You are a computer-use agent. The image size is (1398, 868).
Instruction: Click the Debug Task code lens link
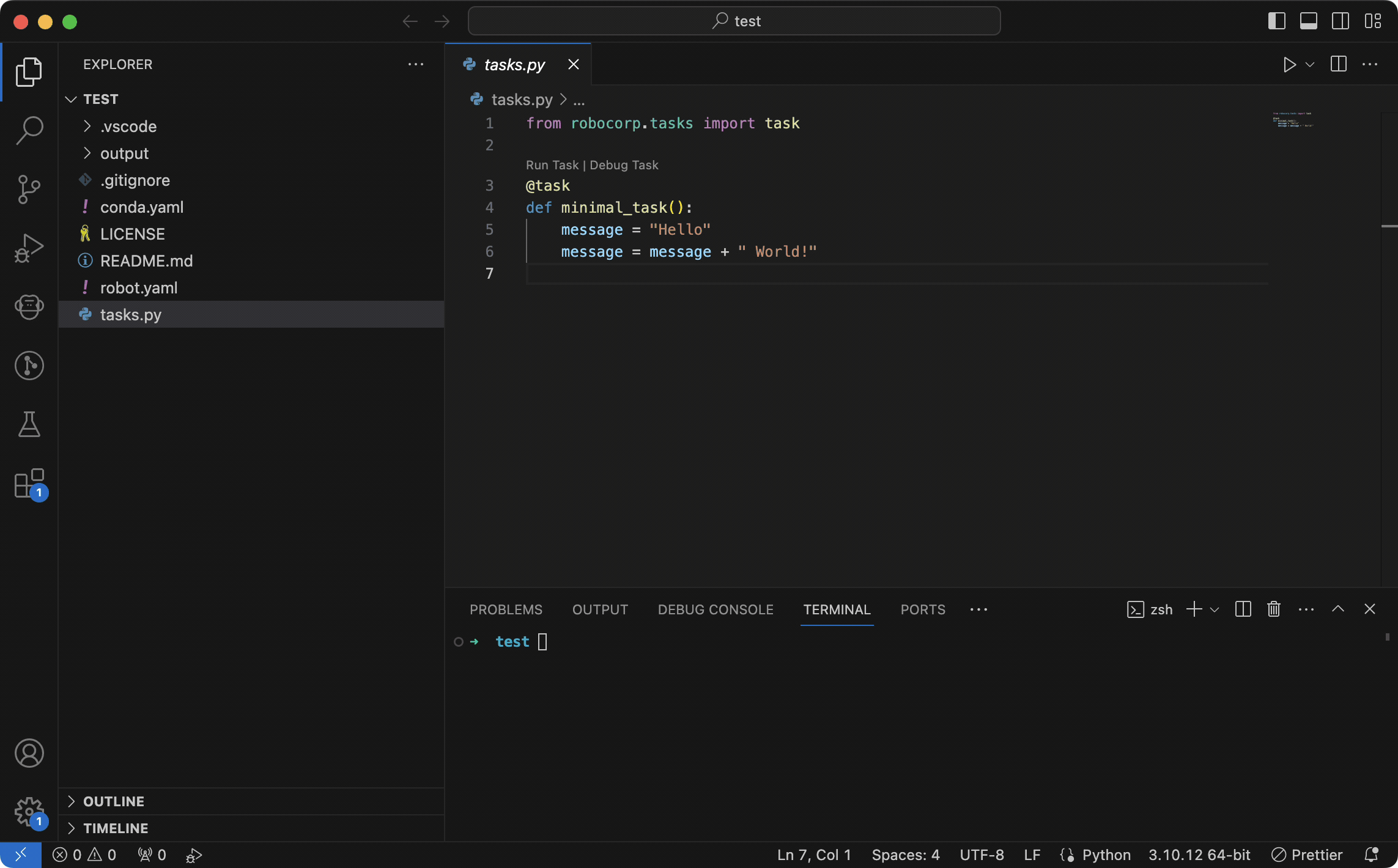point(624,165)
